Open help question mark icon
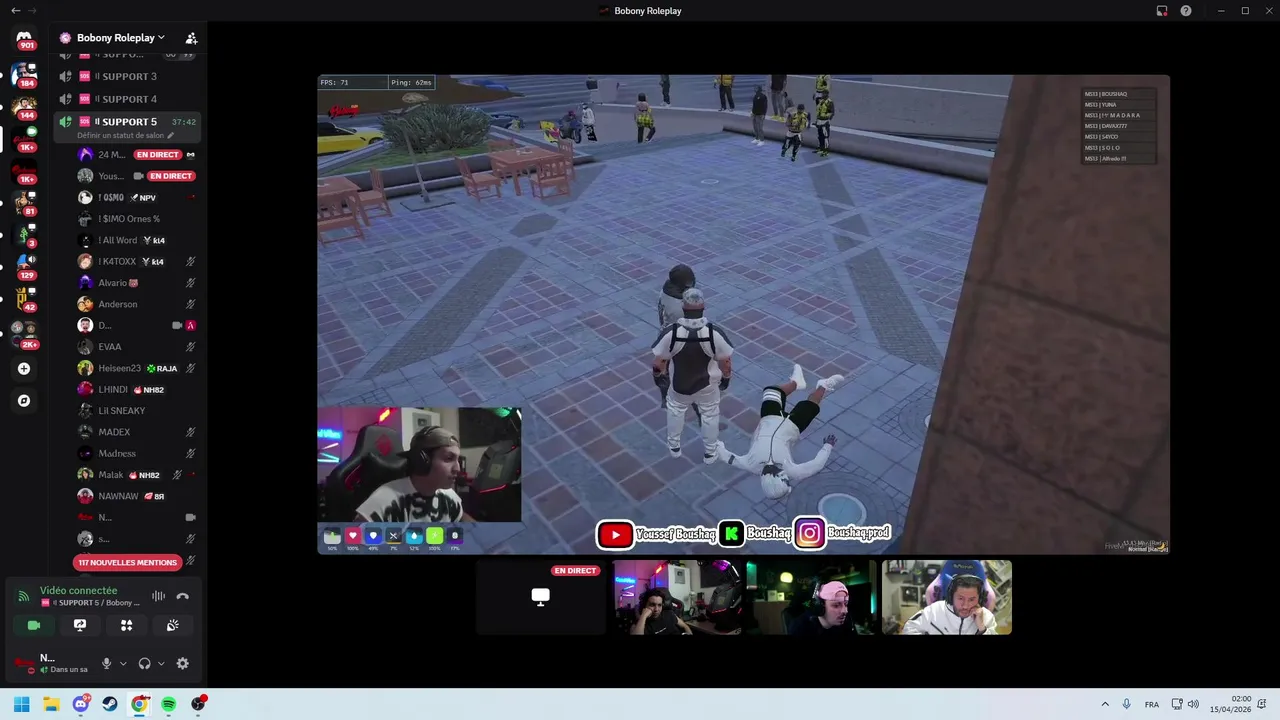 tap(1186, 10)
